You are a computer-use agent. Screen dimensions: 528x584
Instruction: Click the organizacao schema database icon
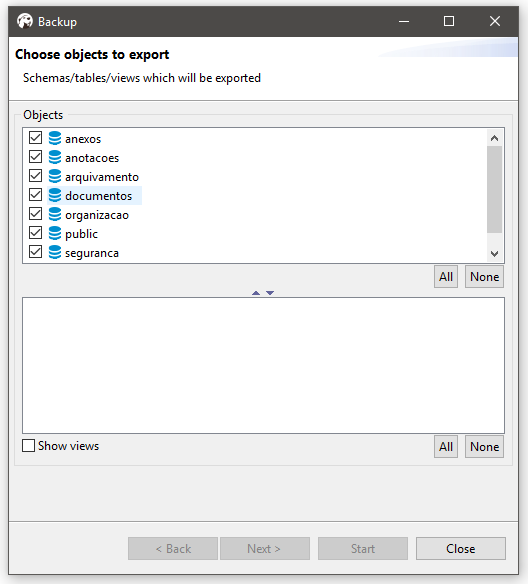point(55,214)
